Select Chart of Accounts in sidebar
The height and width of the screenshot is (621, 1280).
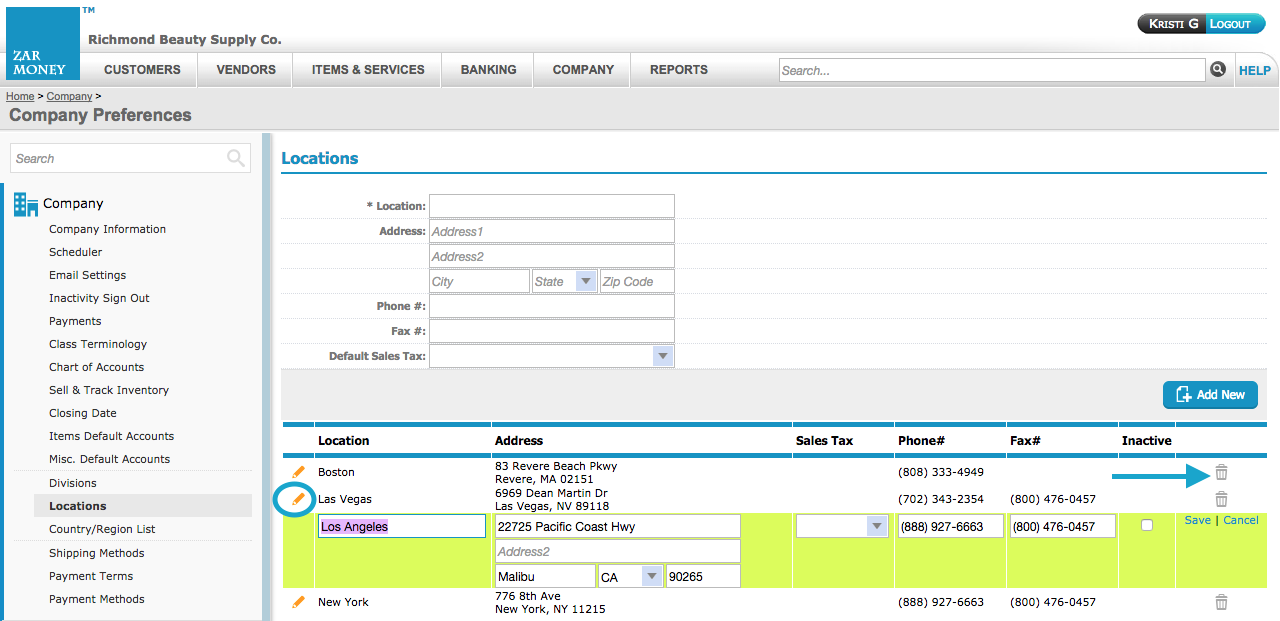(96, 367)
